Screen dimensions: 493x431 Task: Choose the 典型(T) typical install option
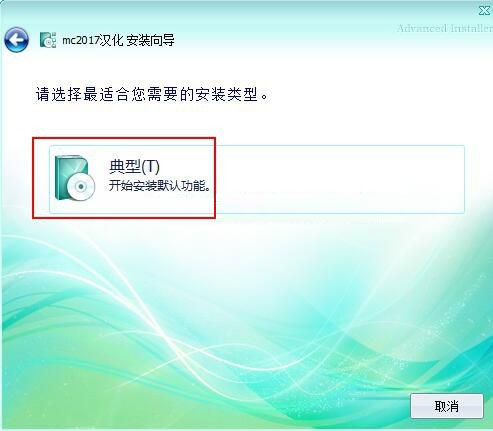[x=257, y=179]
